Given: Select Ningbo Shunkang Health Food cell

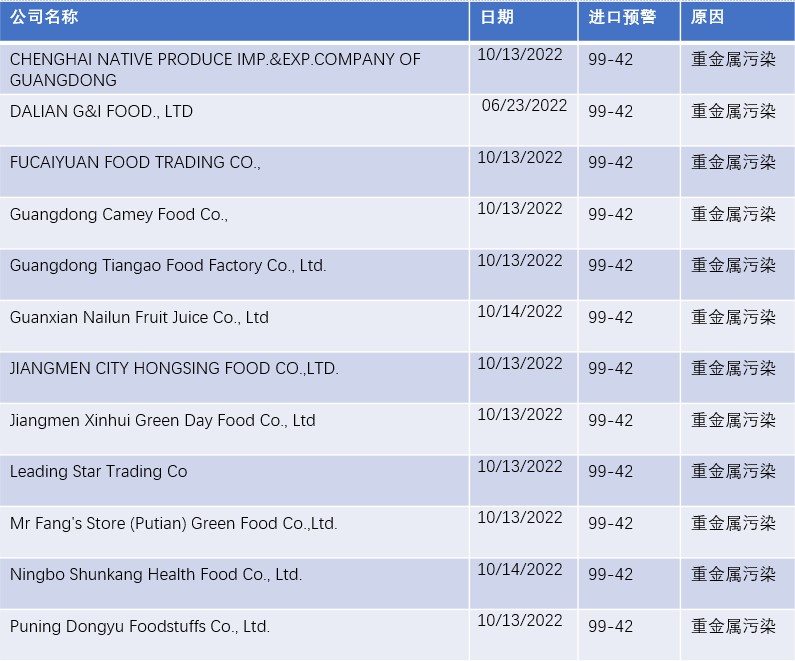Looking at the screenshot, I should pos(156,574).
